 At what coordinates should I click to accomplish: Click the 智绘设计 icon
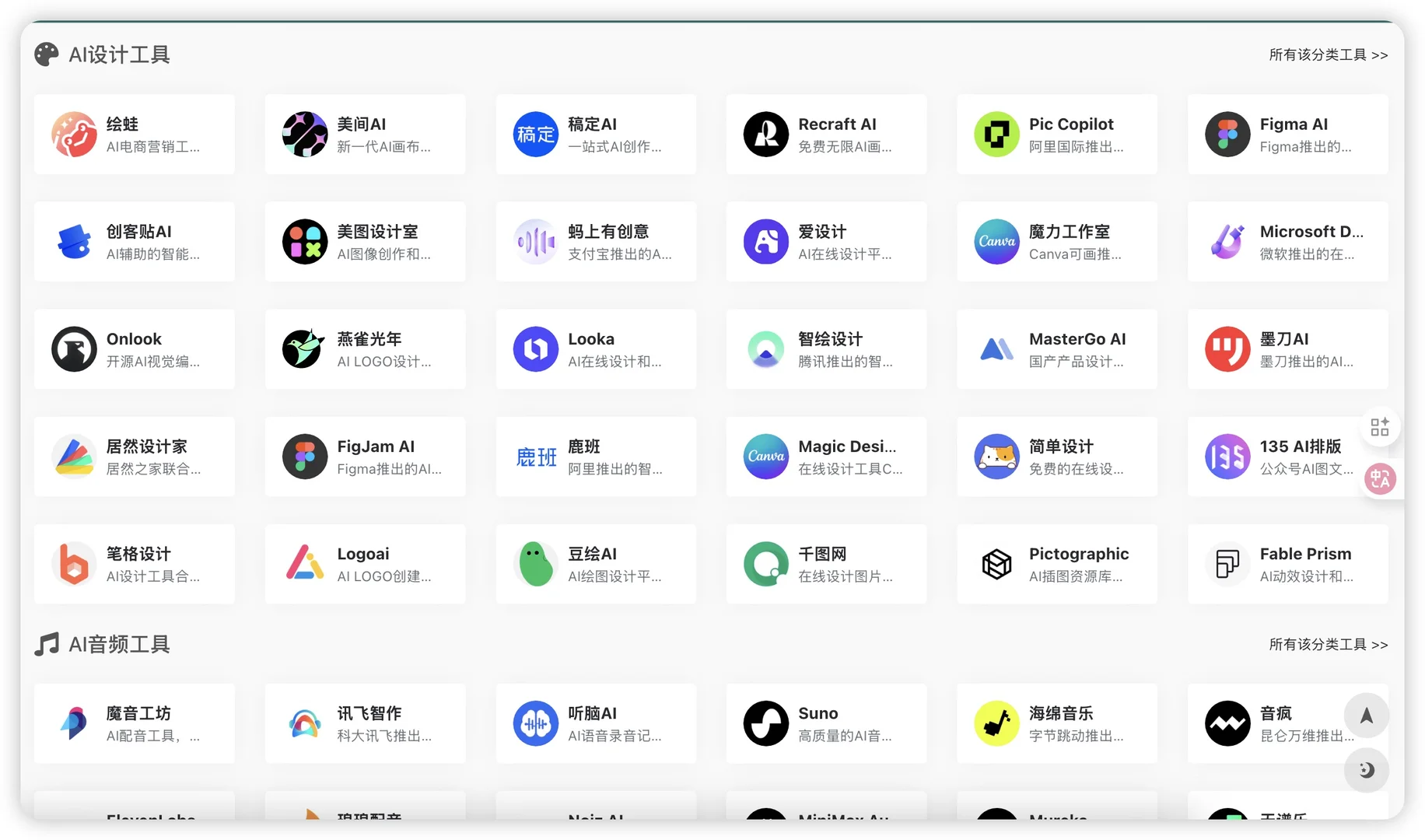(x=766, y=349)
